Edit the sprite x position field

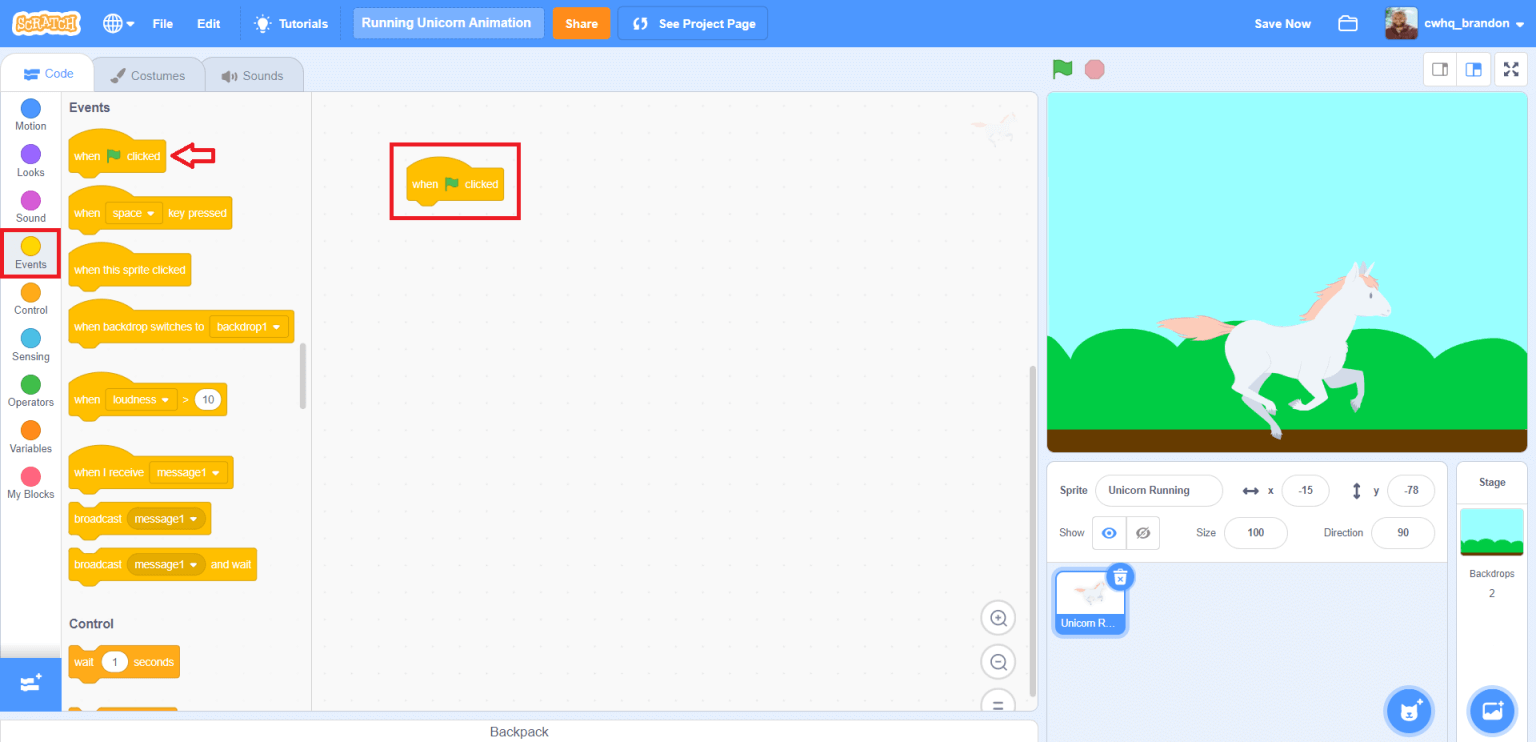tap(1305, 490)
